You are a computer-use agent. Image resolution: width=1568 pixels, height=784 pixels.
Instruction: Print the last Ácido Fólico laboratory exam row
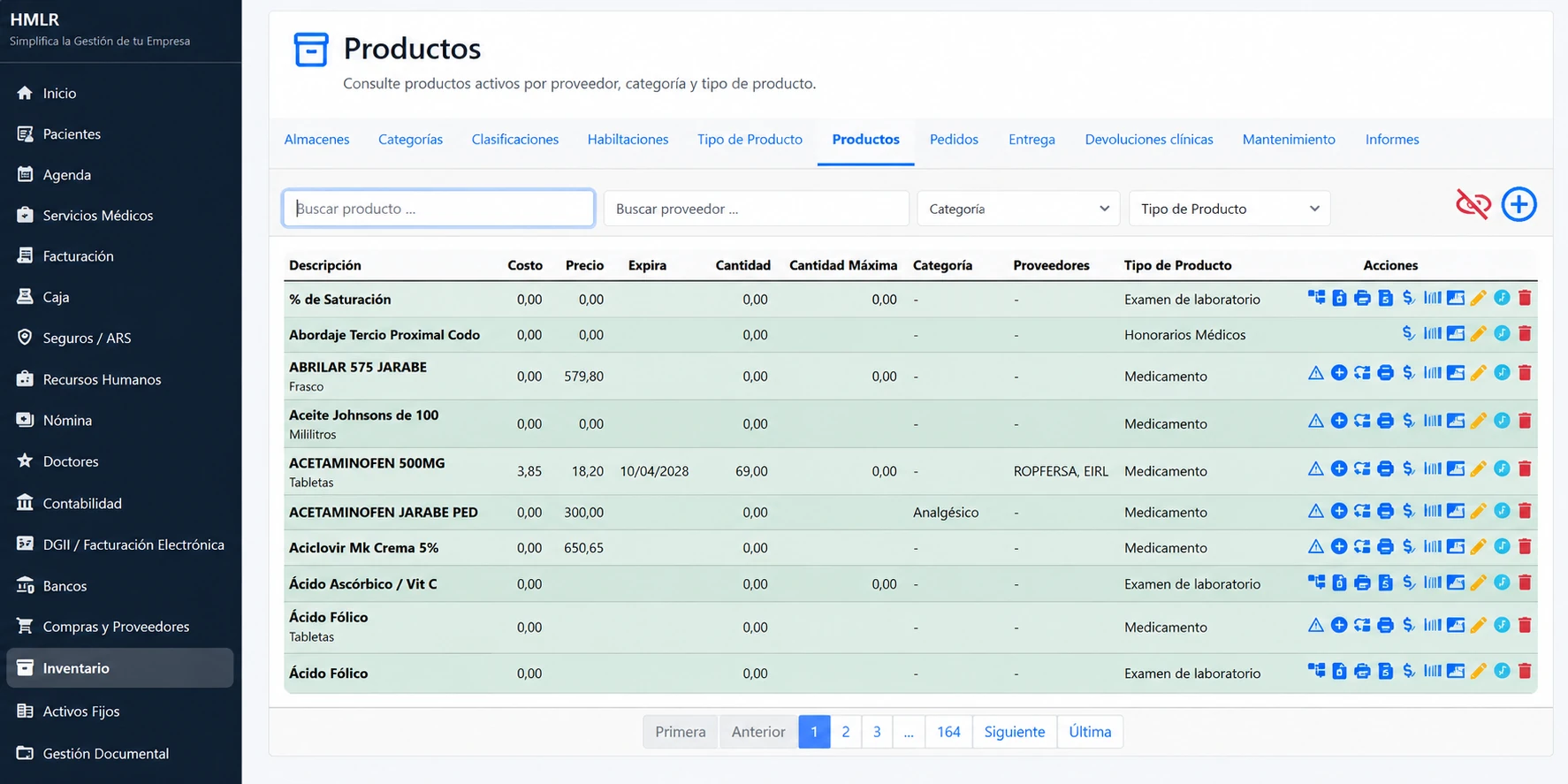(1362, 671)
